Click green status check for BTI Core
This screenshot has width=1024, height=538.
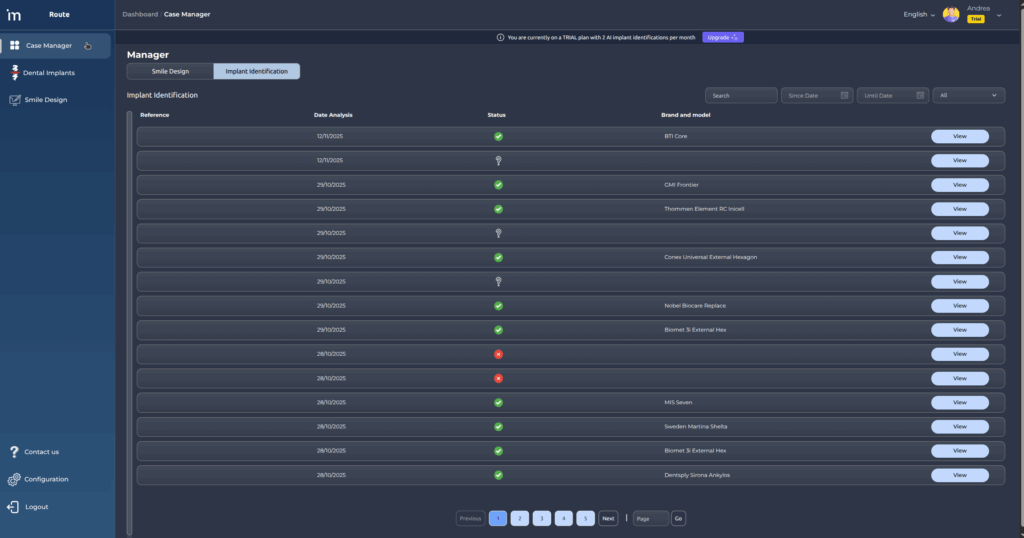pos(498,136)
